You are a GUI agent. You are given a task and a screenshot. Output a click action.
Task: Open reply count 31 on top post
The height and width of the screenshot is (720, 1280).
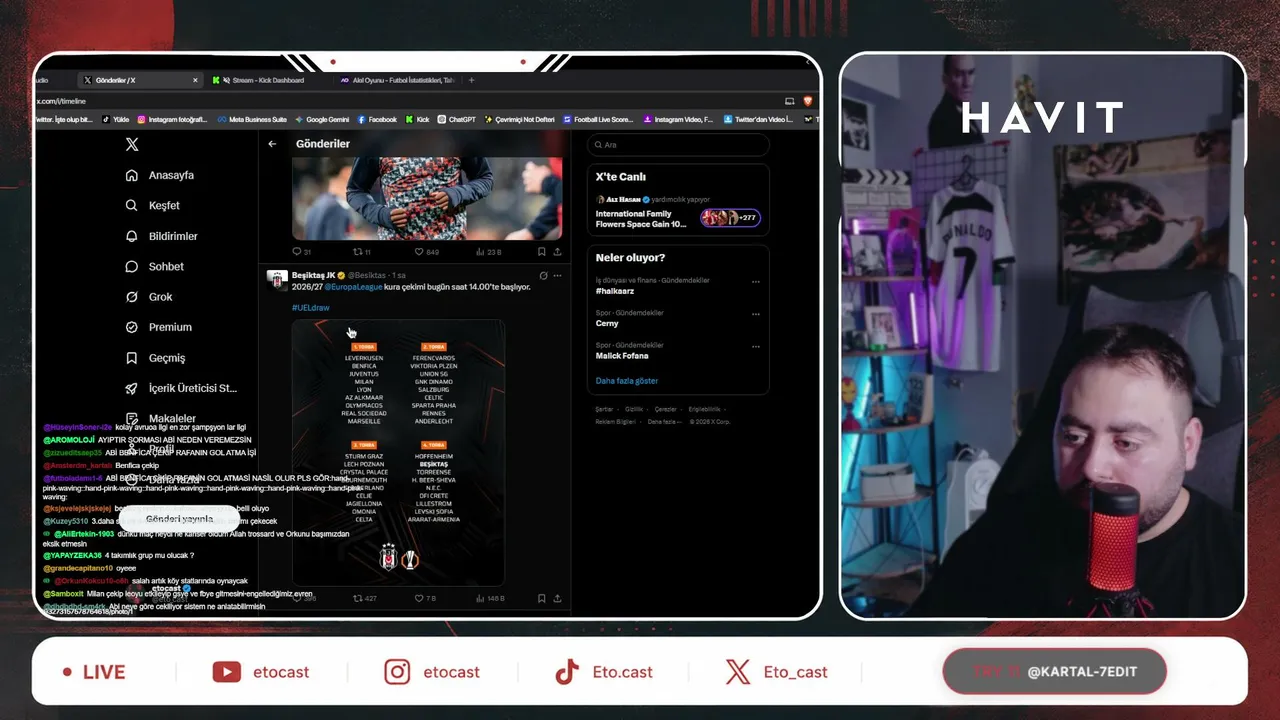point(301,252)
